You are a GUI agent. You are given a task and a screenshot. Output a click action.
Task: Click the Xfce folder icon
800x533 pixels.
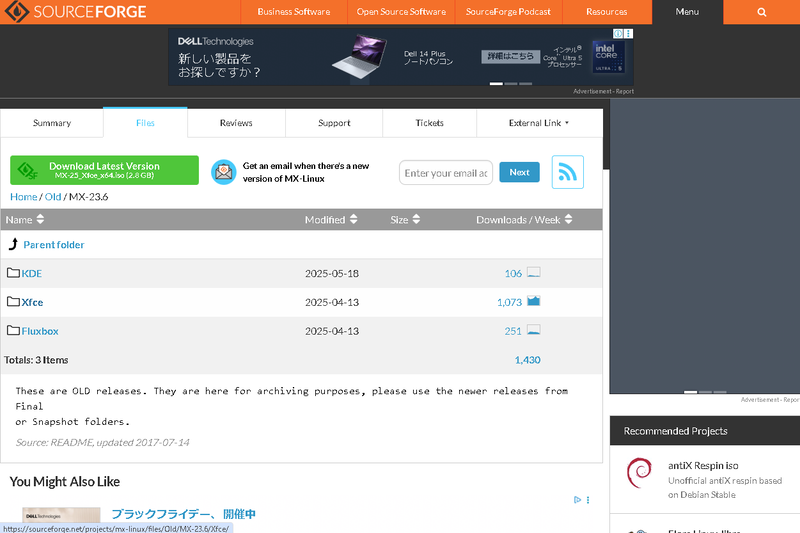pyautogui.click(x=13, y=301)
